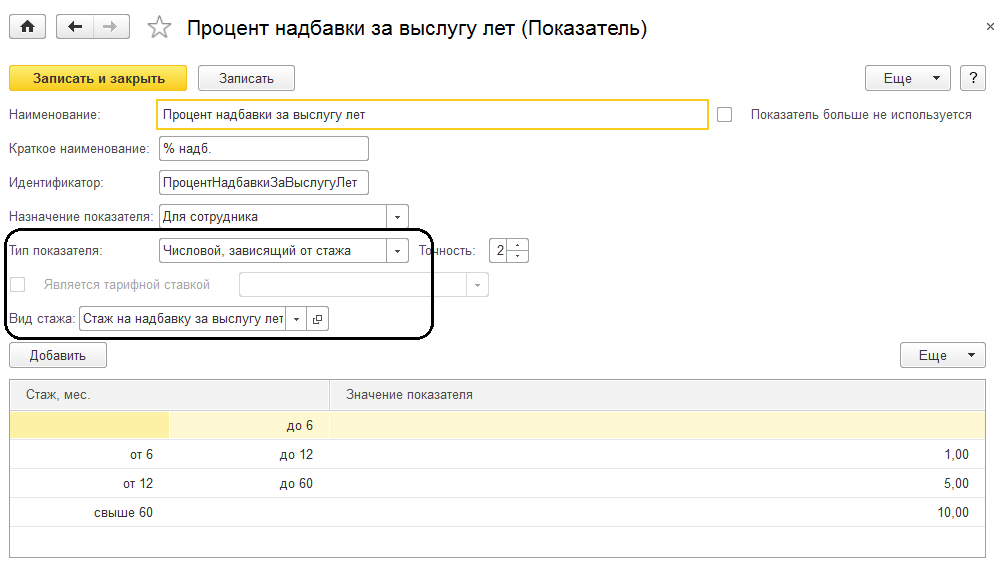Decrease Точность value with down spinner
Screen dimensions: 1002x564
coord(518,256)
